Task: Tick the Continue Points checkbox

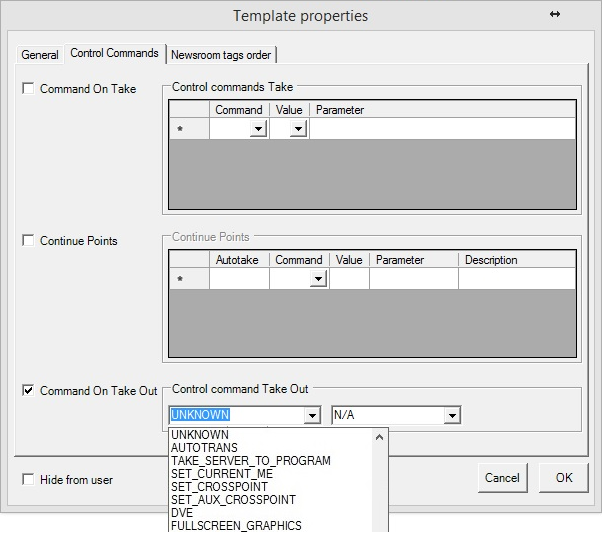Action: [x=28, y=241]
